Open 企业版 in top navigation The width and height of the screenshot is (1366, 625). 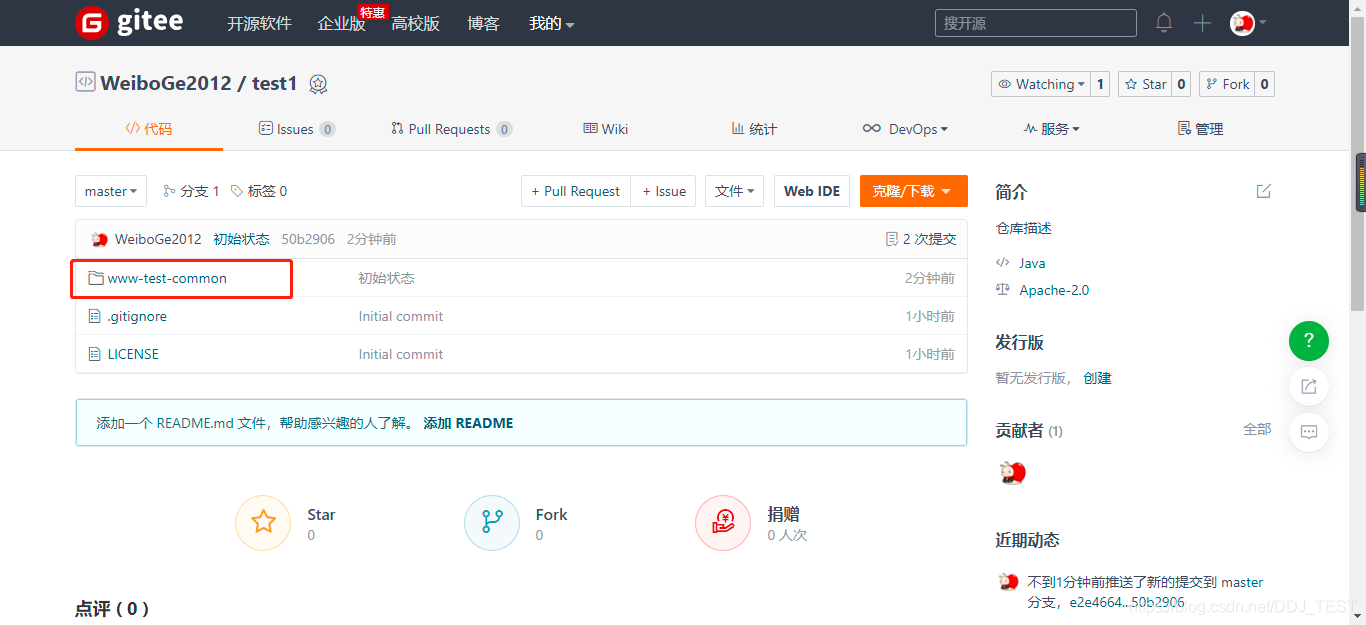(341, 23)
